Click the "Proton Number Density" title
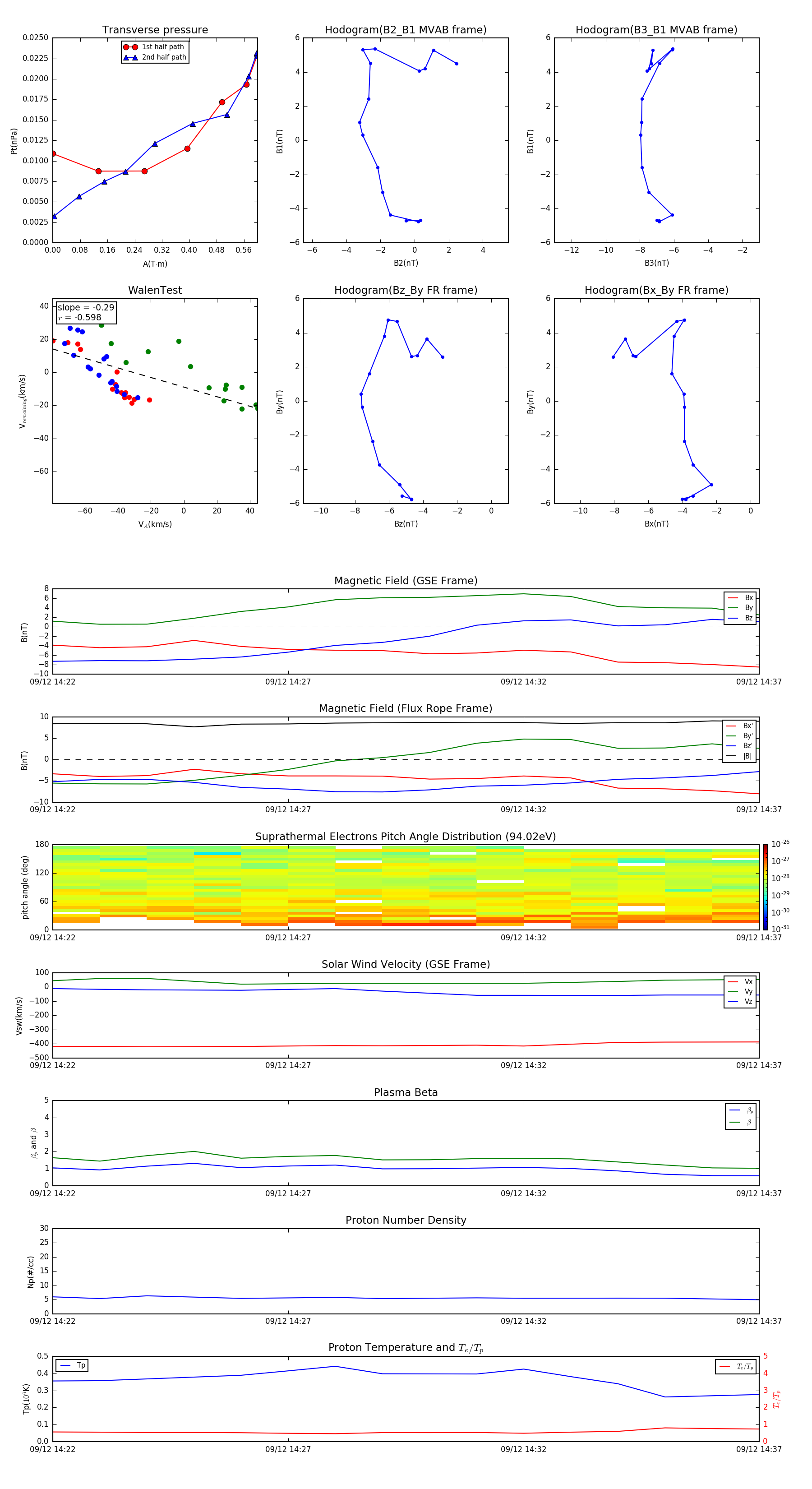 point(406,1221)
